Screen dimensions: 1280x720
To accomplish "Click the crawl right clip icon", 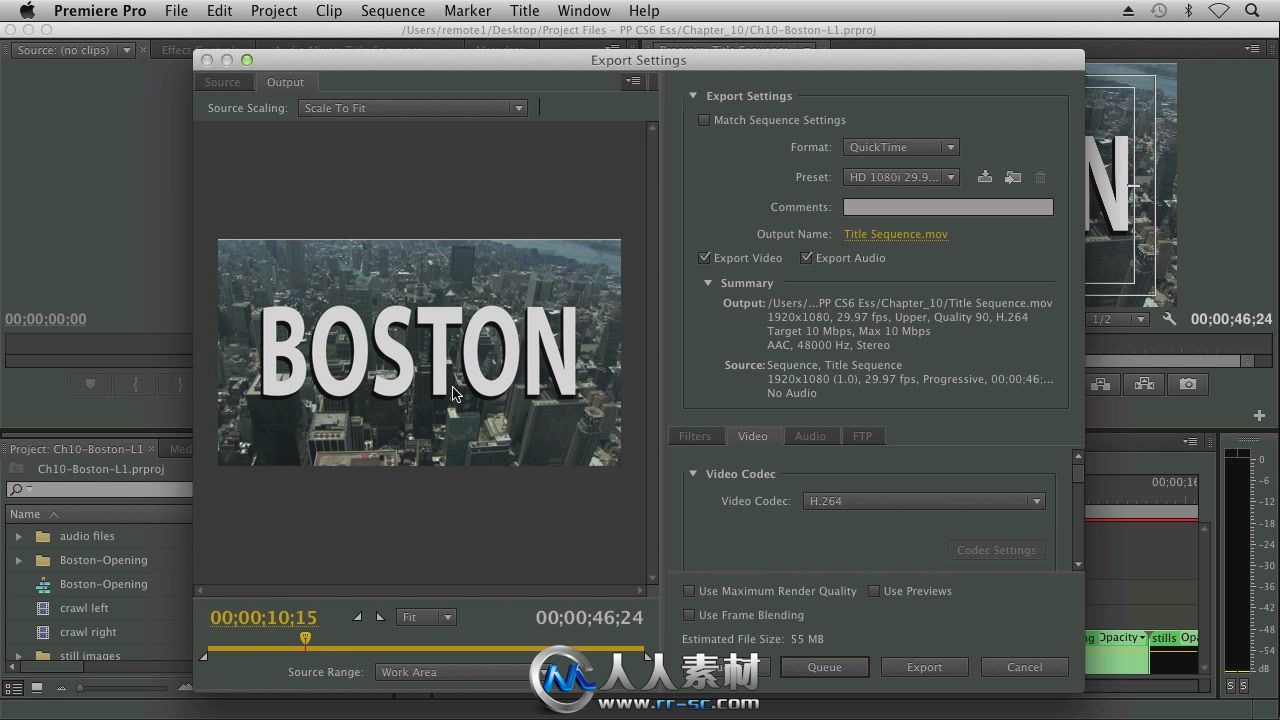I will pos(43,632).
